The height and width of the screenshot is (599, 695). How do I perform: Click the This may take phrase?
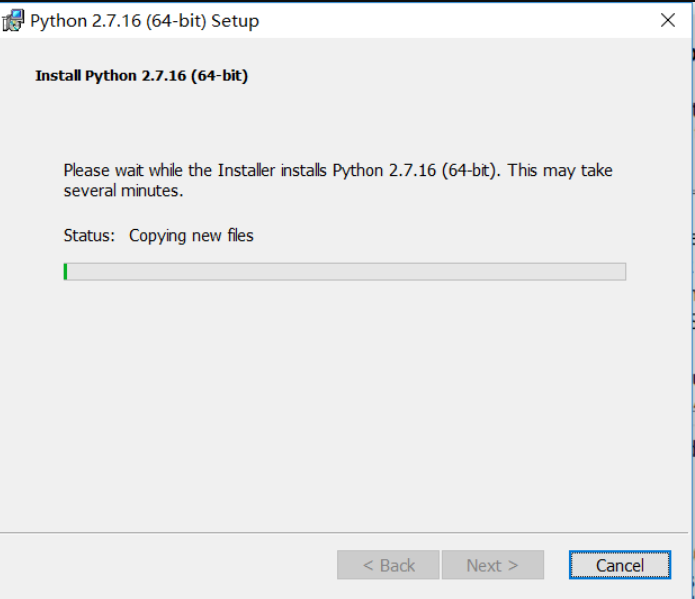tap(560, 170)
